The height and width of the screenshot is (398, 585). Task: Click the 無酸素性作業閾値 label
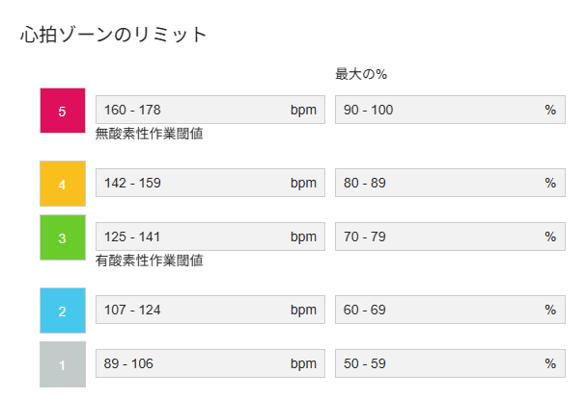(x=149, y=134)
